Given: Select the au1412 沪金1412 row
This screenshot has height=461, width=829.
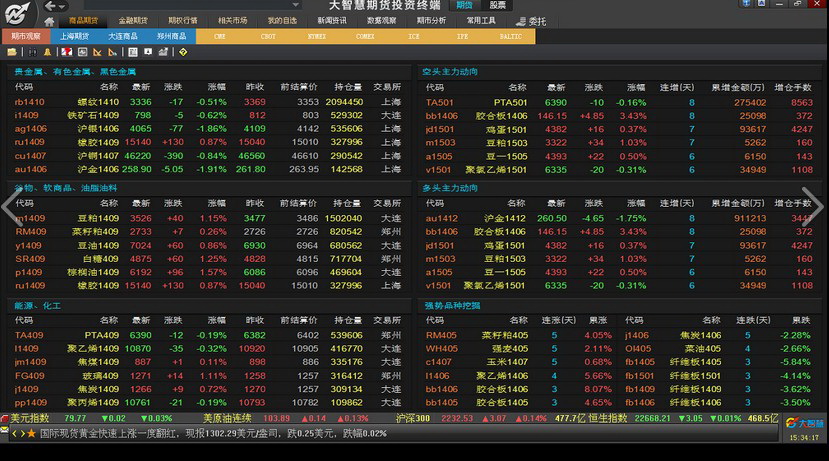Looking at the screenshot, I should pos(620,218).
